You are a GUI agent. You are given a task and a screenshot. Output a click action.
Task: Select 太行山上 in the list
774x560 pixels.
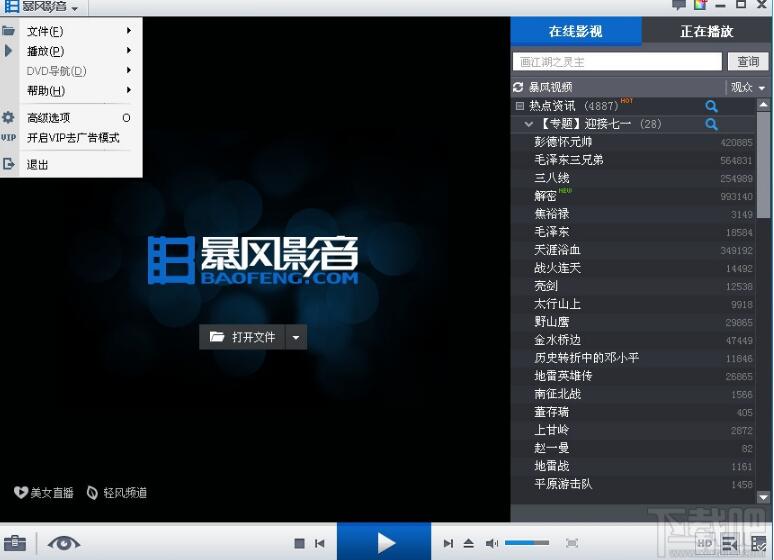click(633, 304)
